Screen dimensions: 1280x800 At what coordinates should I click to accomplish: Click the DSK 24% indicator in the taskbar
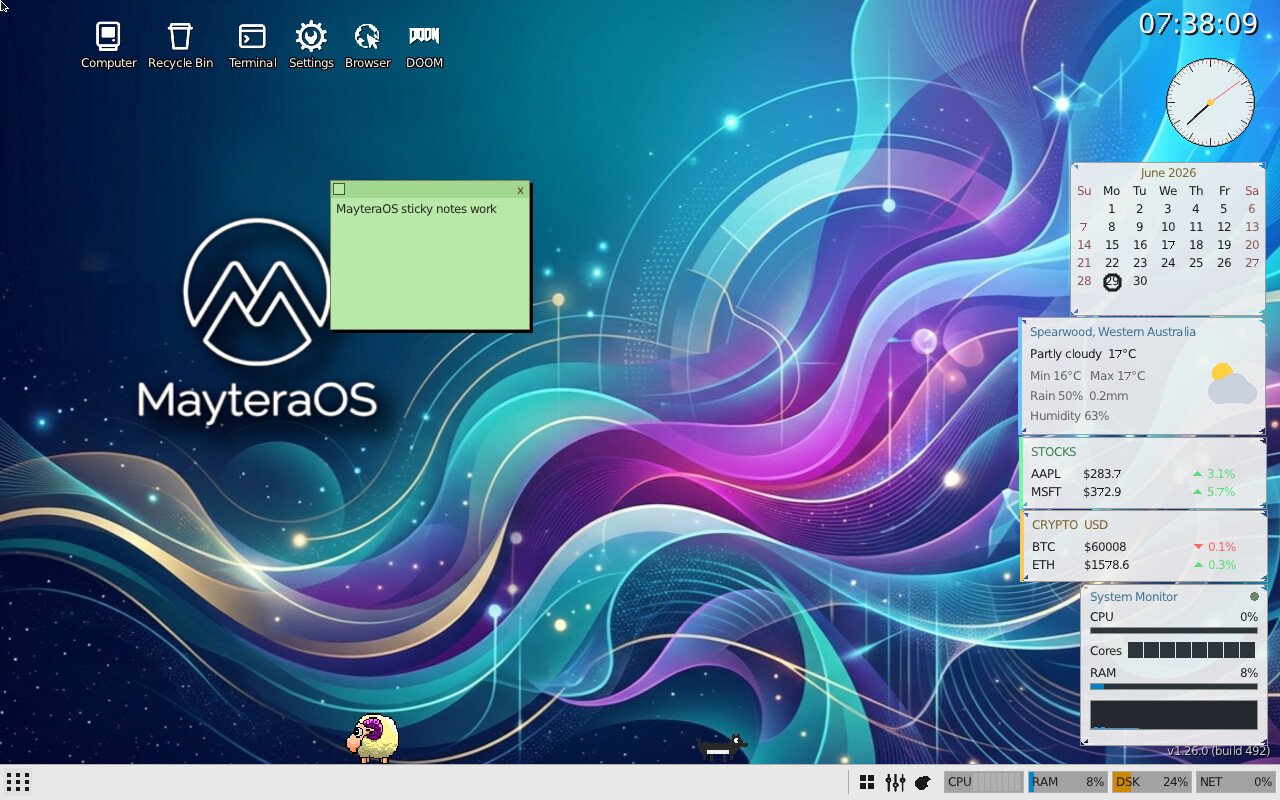coord(1152,782)
